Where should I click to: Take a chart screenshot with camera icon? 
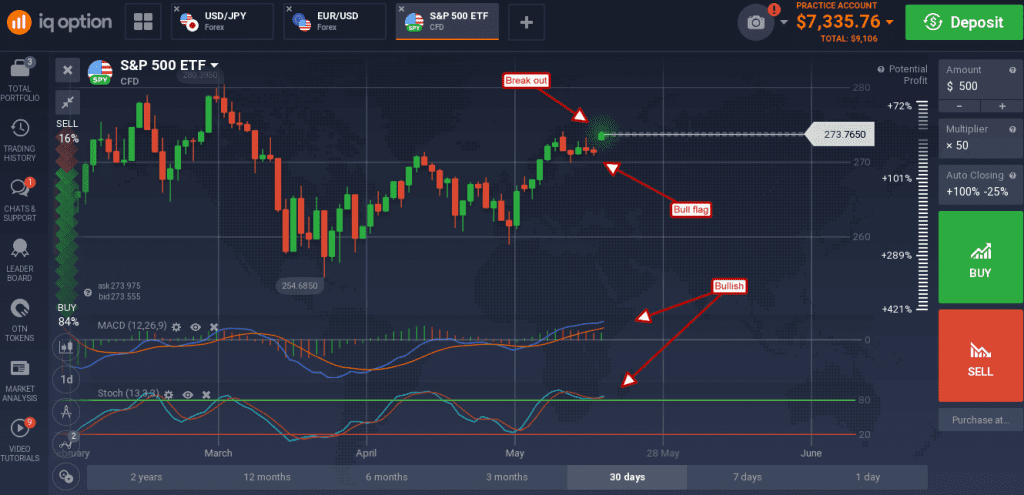tap(756, 23)
